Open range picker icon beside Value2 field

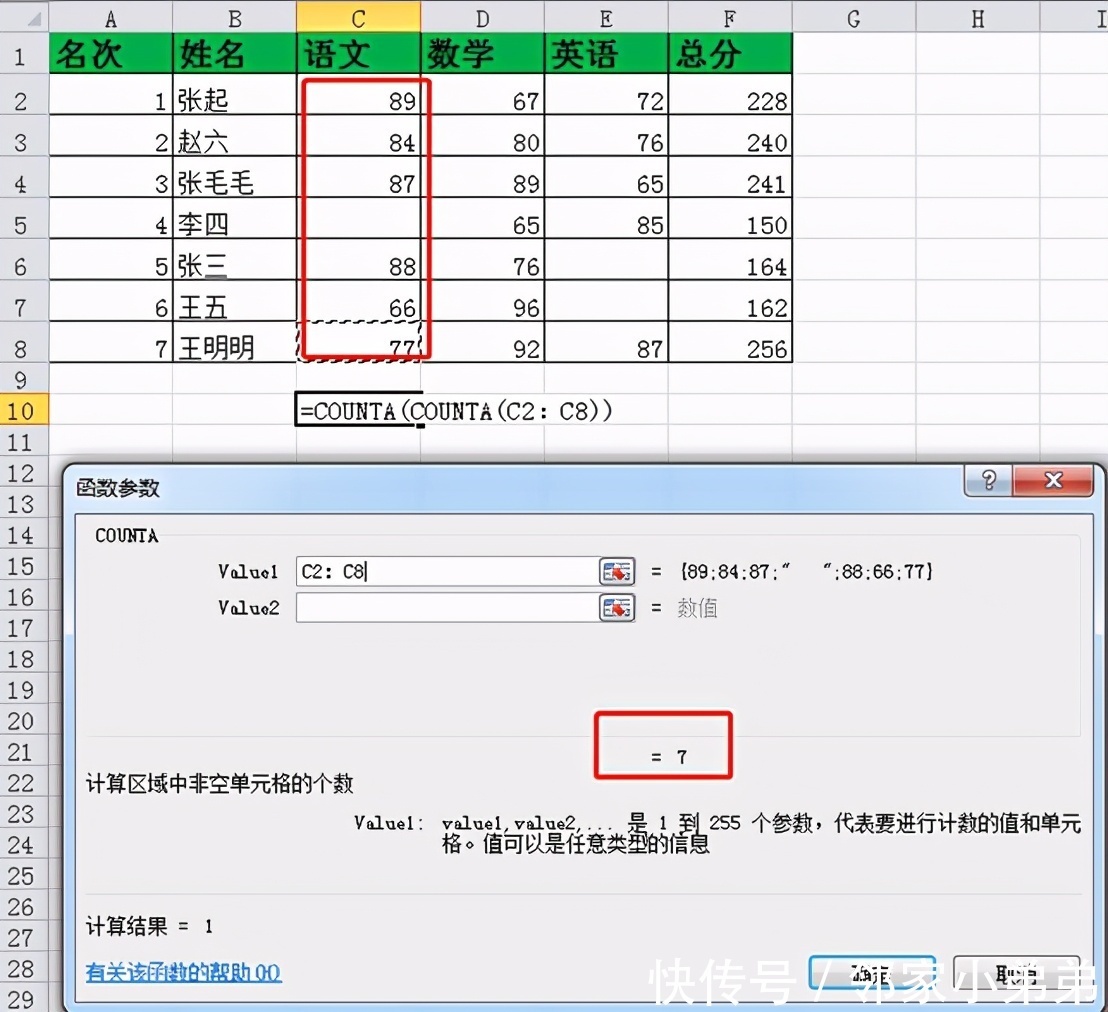pos(617,607)
